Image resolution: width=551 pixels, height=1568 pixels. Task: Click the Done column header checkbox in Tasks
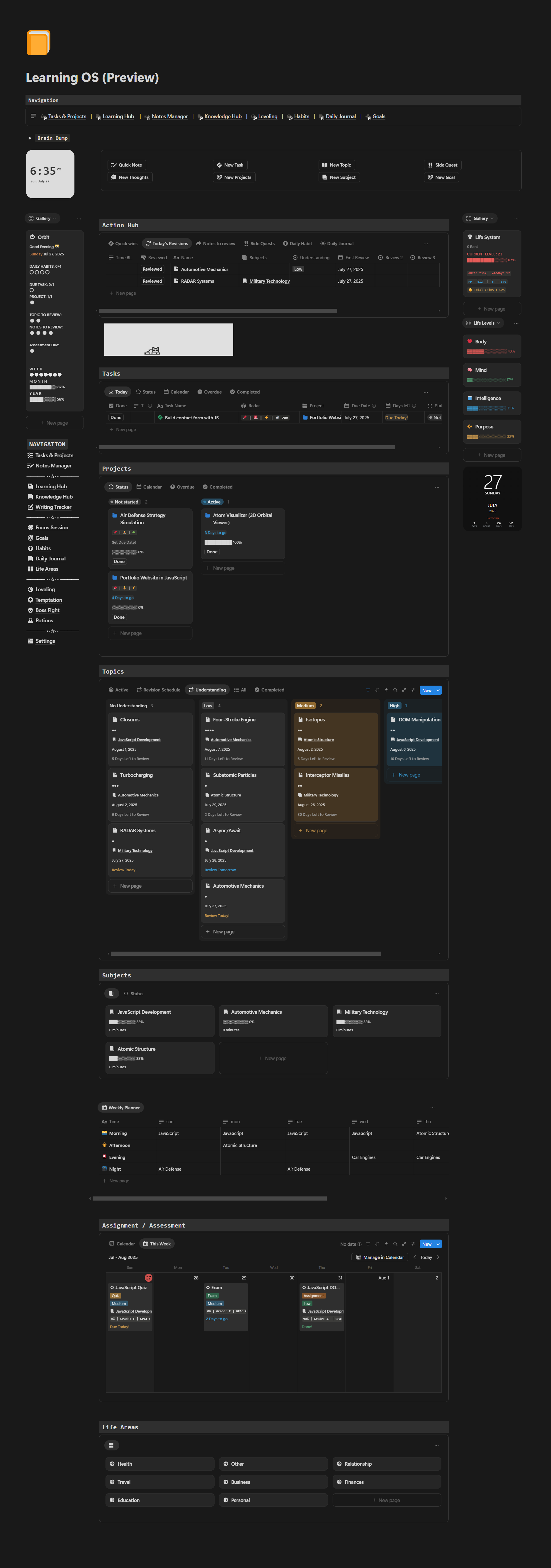tap(111, 406)
